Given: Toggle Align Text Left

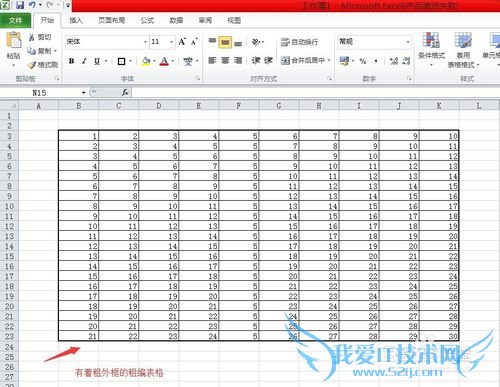Looking at the screenshot, I should click(x=212, y=60).
